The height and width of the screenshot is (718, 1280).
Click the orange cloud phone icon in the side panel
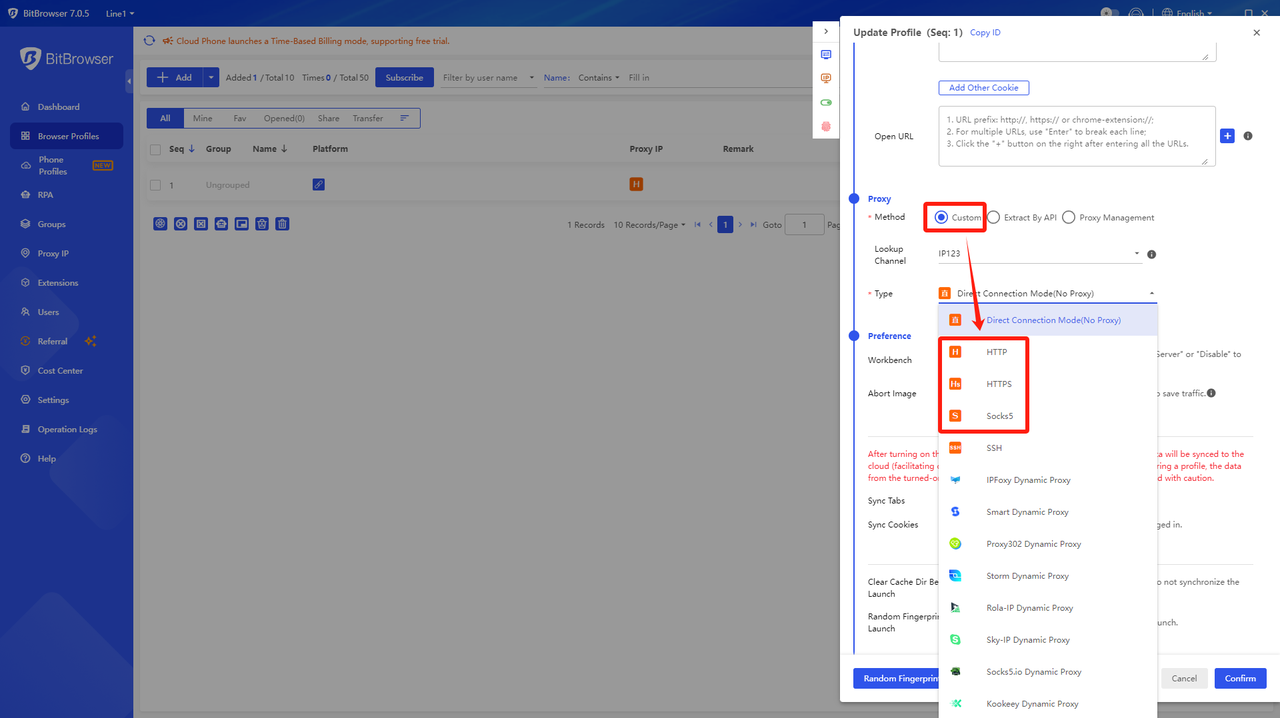tap(825, 77)
